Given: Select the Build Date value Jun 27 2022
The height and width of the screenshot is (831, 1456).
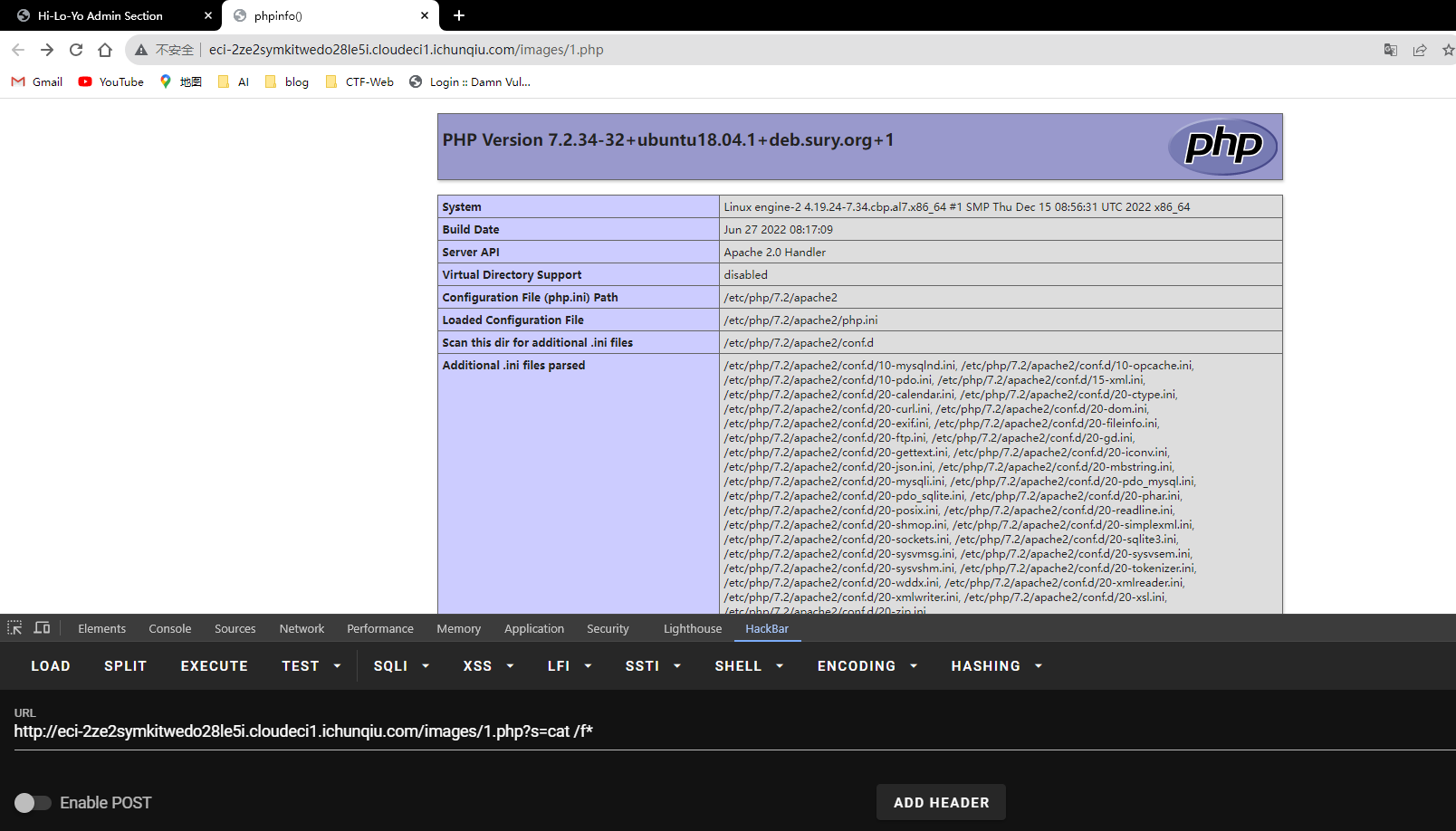Looking at the screenshot, I should (778, 230).
